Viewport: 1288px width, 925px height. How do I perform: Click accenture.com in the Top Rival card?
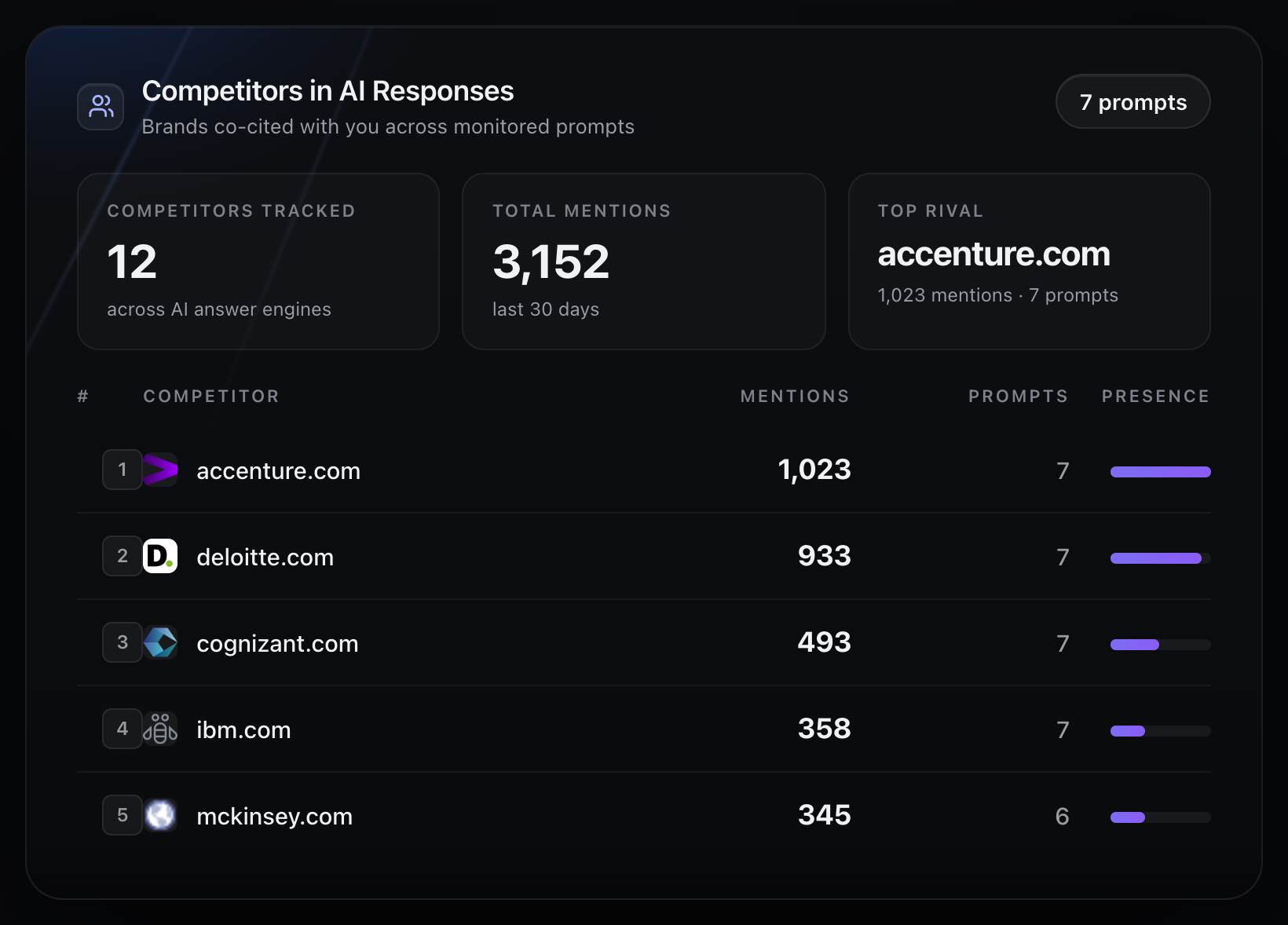pyautogui.click(x=993, y=254)
